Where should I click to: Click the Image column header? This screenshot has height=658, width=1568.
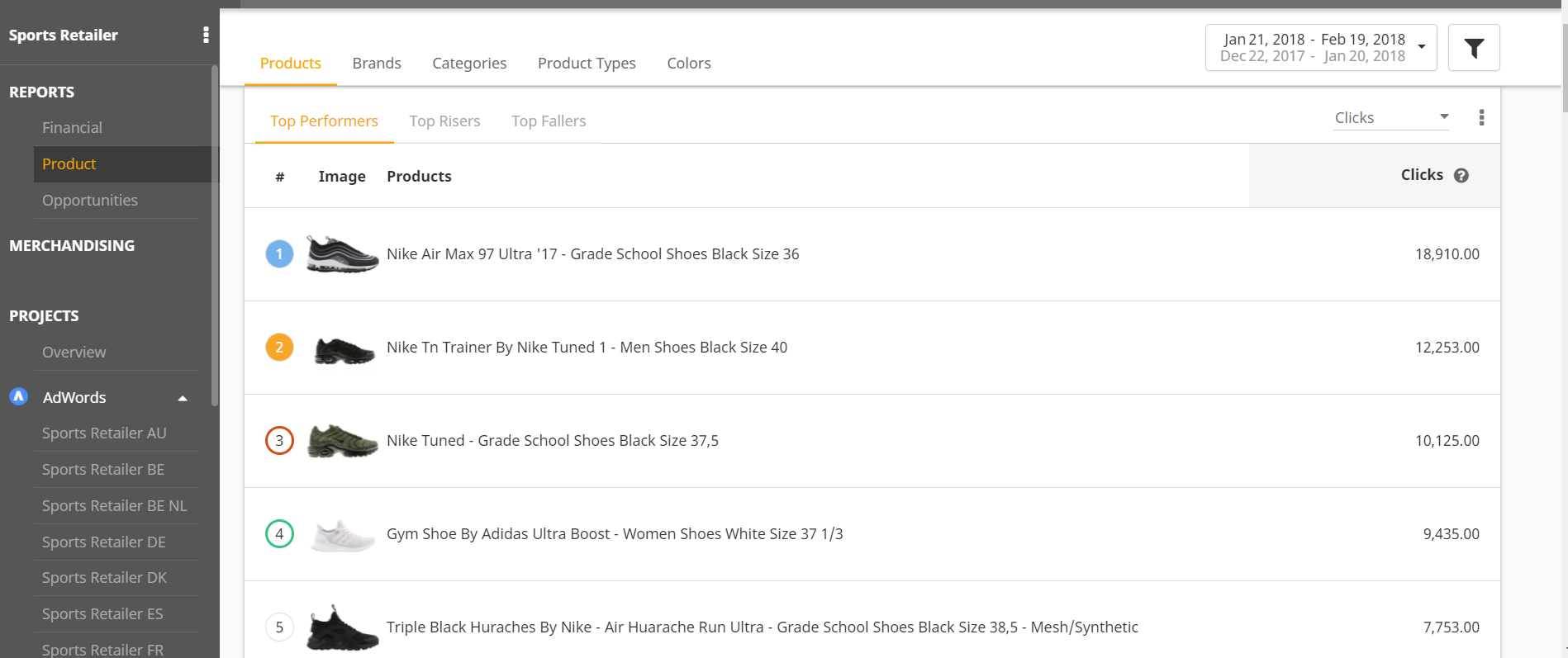(342, 177)
